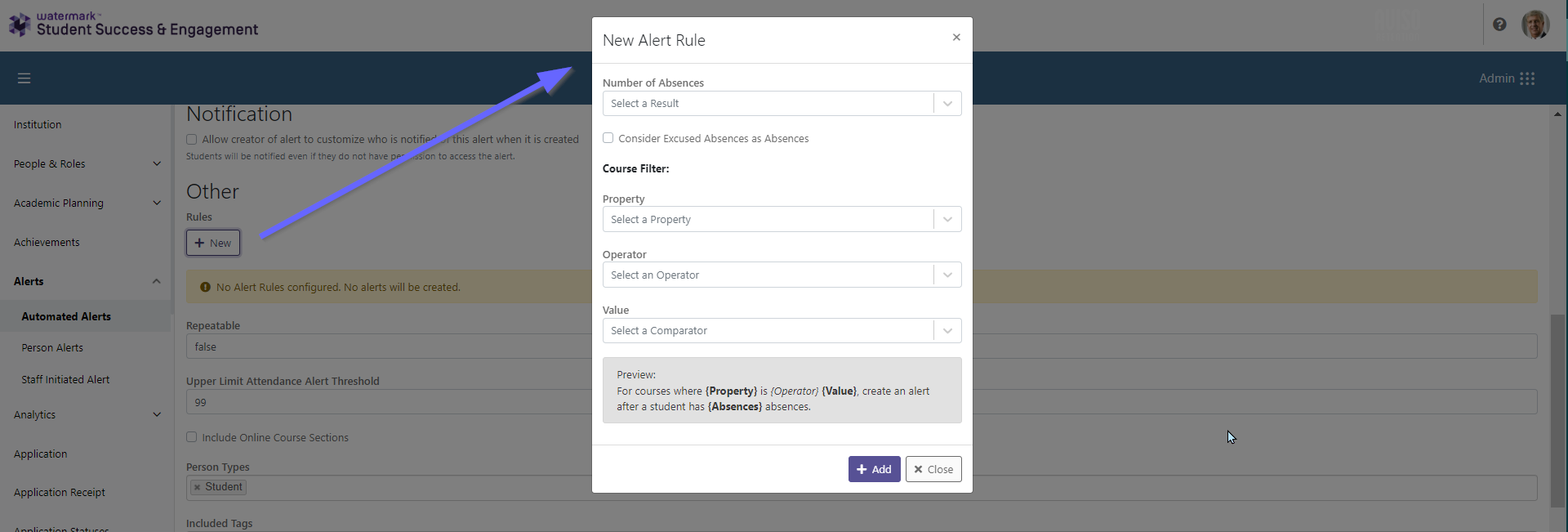Image resolution: width=1568 pixels, height=532 pixels.
Task: Expand the People & Roles section
Action: 86,164
